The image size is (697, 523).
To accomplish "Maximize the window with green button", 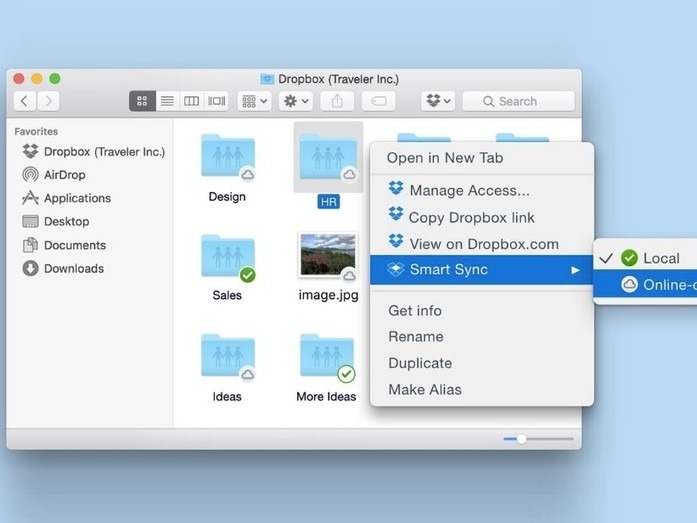I will (55, 79).
